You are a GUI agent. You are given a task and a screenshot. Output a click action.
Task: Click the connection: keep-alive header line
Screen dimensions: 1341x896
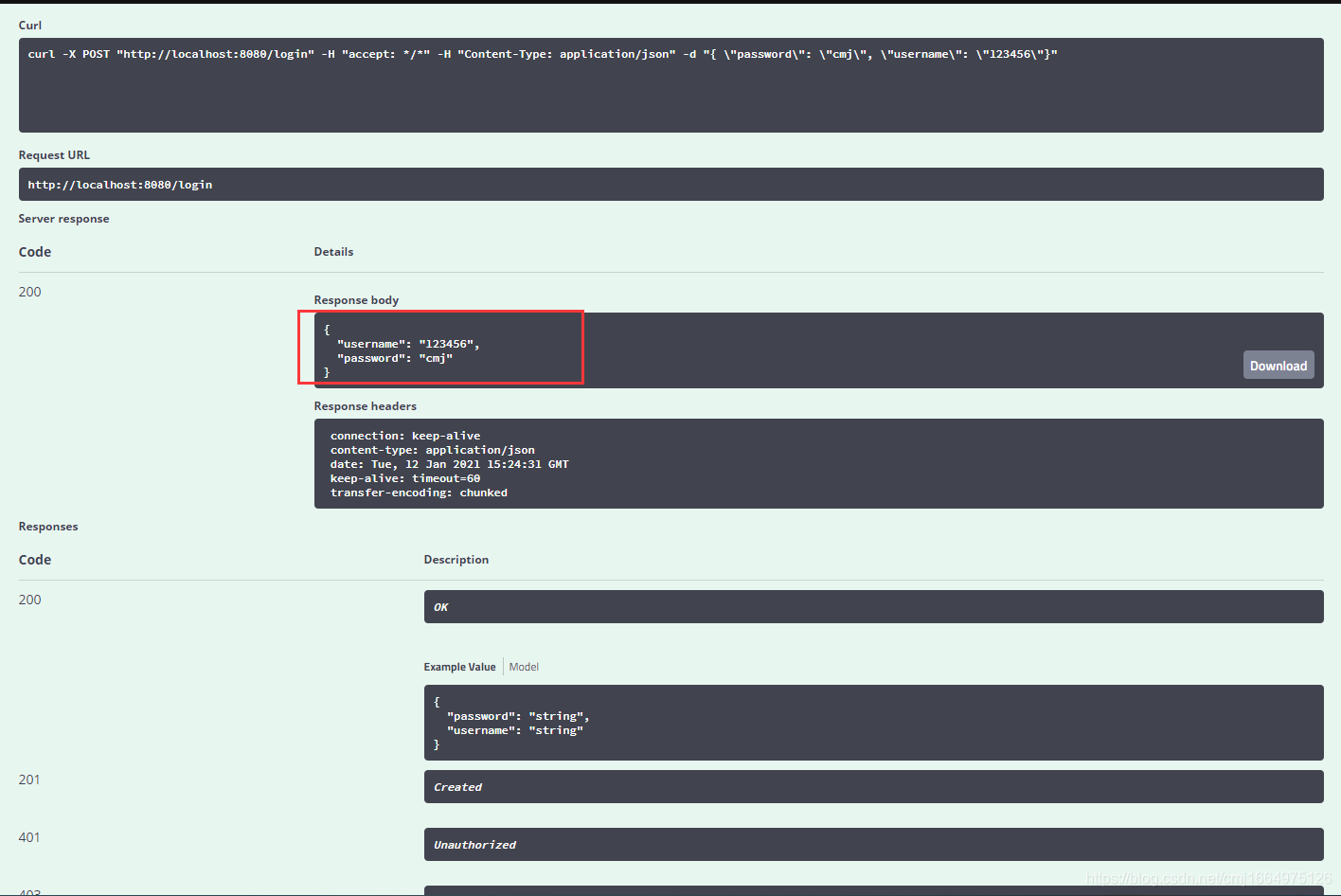point(405,436)
